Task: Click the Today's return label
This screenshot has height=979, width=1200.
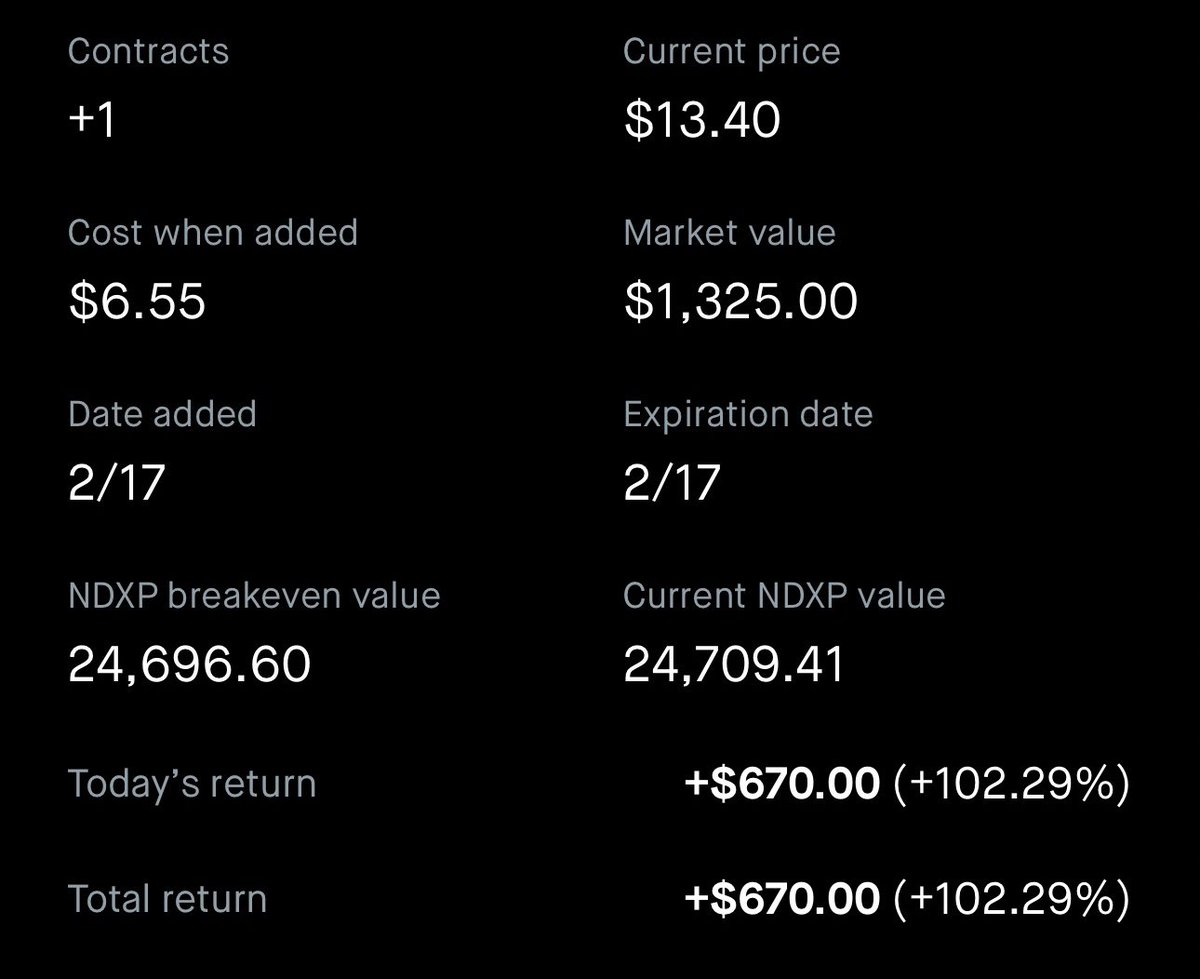Action: 192,783
